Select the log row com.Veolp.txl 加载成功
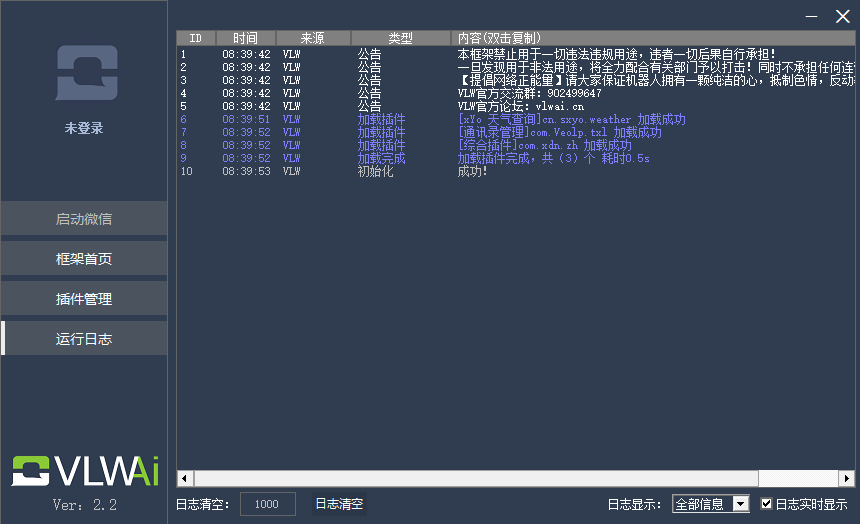The height and width of the screenshot is (524, 860). (x=516, y=132)
